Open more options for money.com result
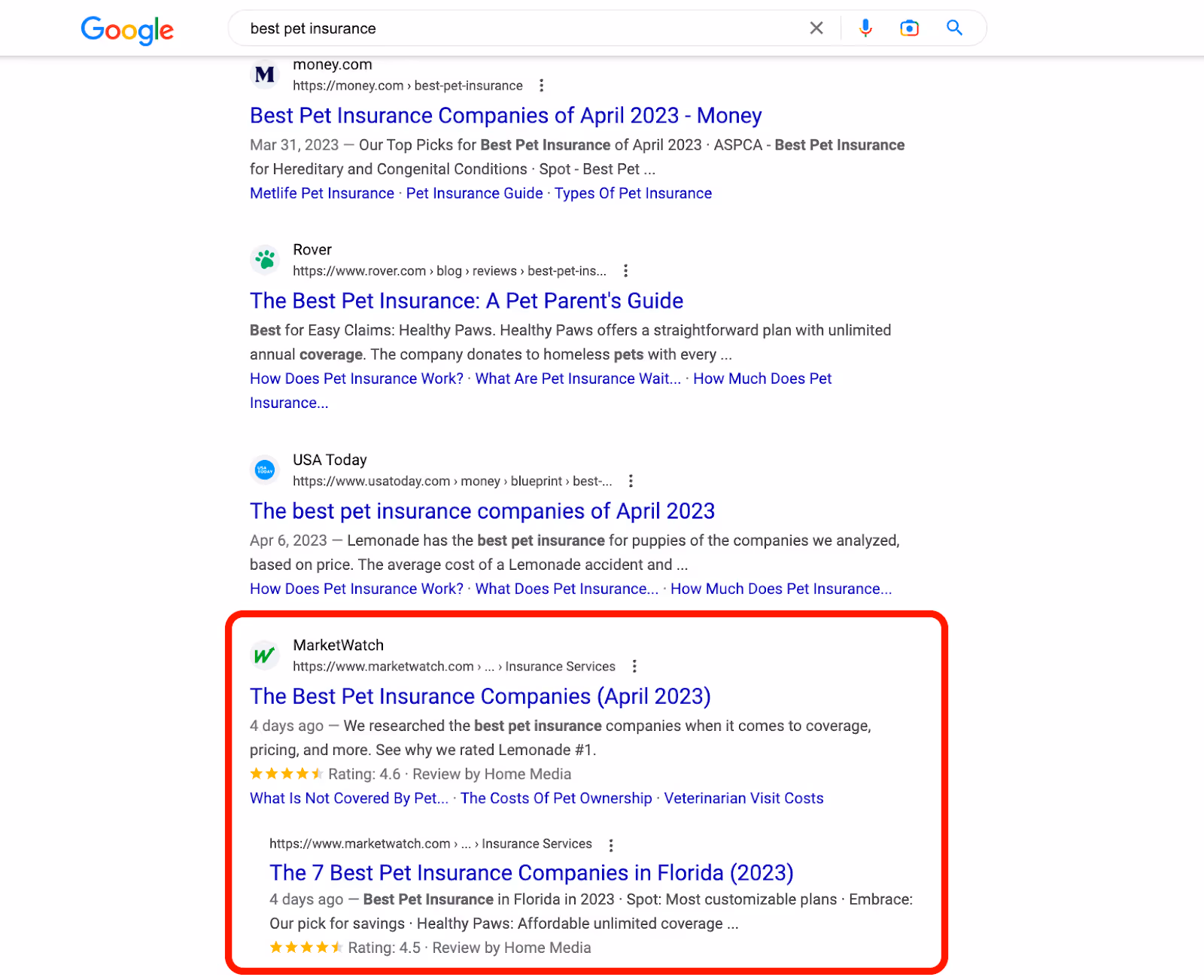Viewport: 1204px width, 980px height. pos(541,86)
